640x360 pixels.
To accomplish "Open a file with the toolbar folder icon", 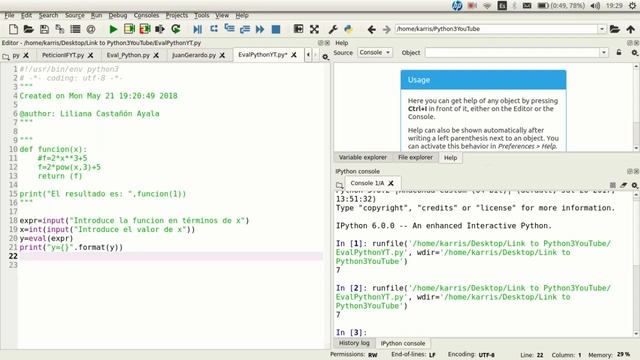I will [x=29, y=29].
